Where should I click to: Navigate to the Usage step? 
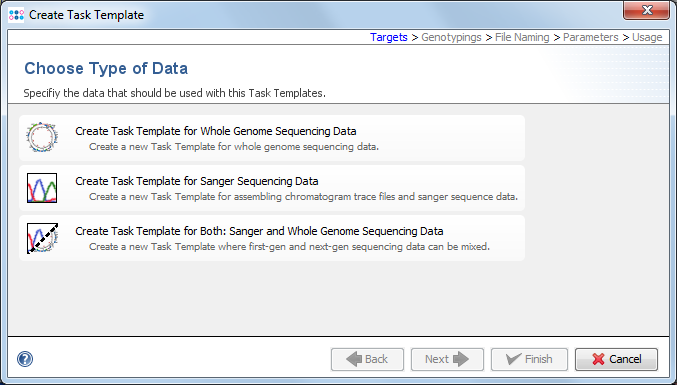[647, 37]
